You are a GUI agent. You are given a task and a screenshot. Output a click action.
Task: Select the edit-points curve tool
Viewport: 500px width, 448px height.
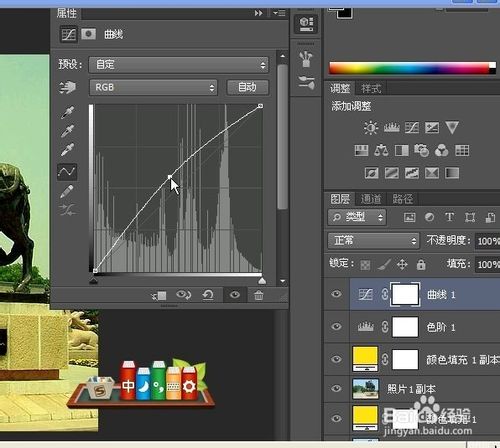coord(67,172)
